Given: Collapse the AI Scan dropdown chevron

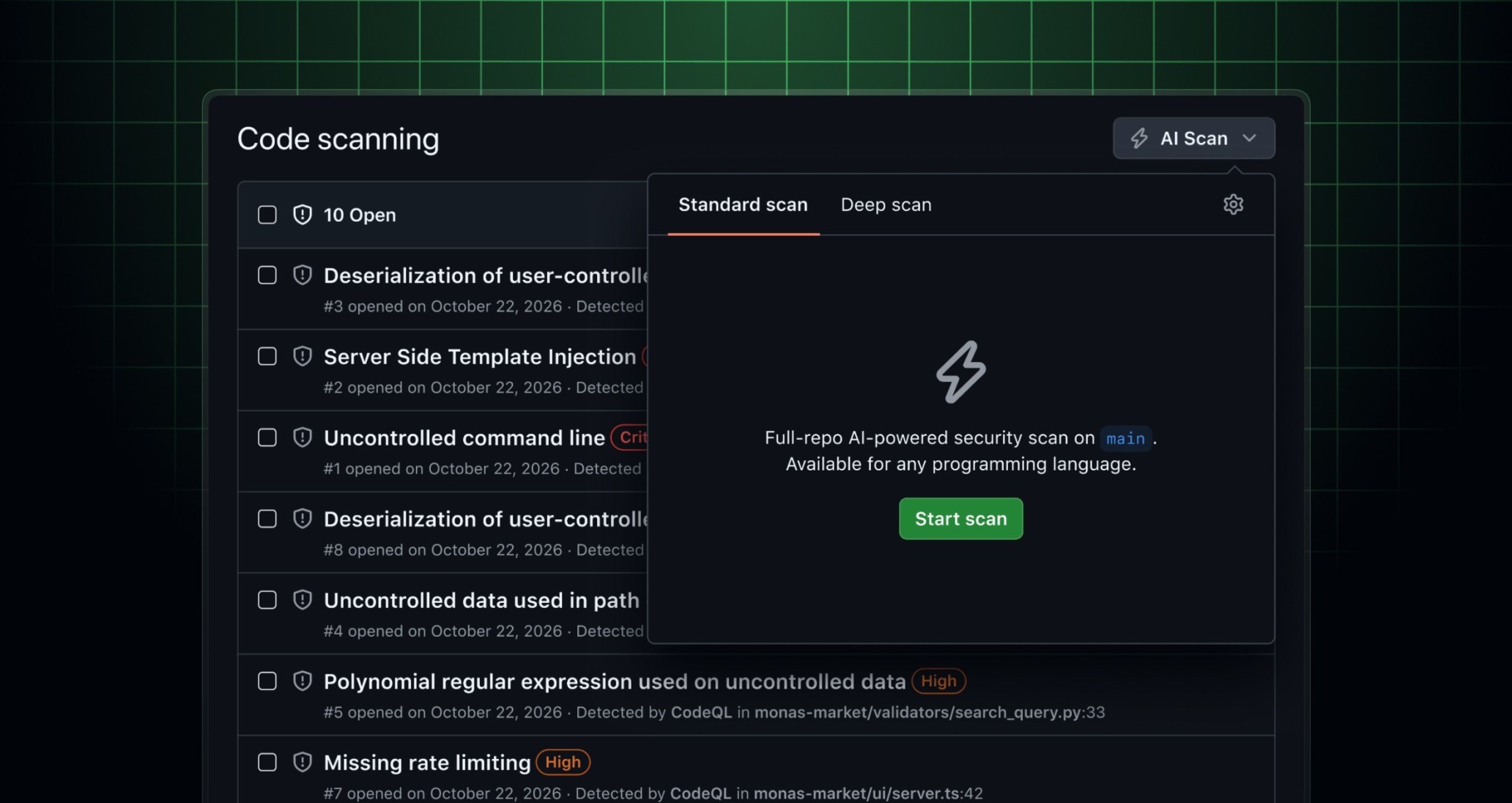Looking at the screenshot, I should (1250, 138).
